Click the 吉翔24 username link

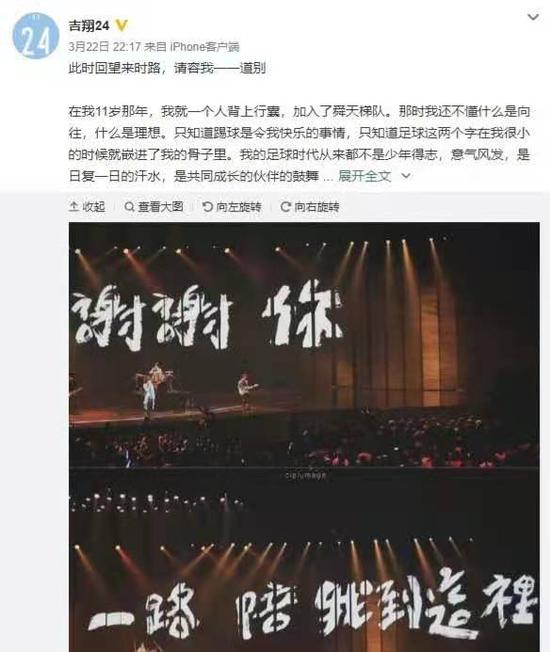(x=89, y=26)
